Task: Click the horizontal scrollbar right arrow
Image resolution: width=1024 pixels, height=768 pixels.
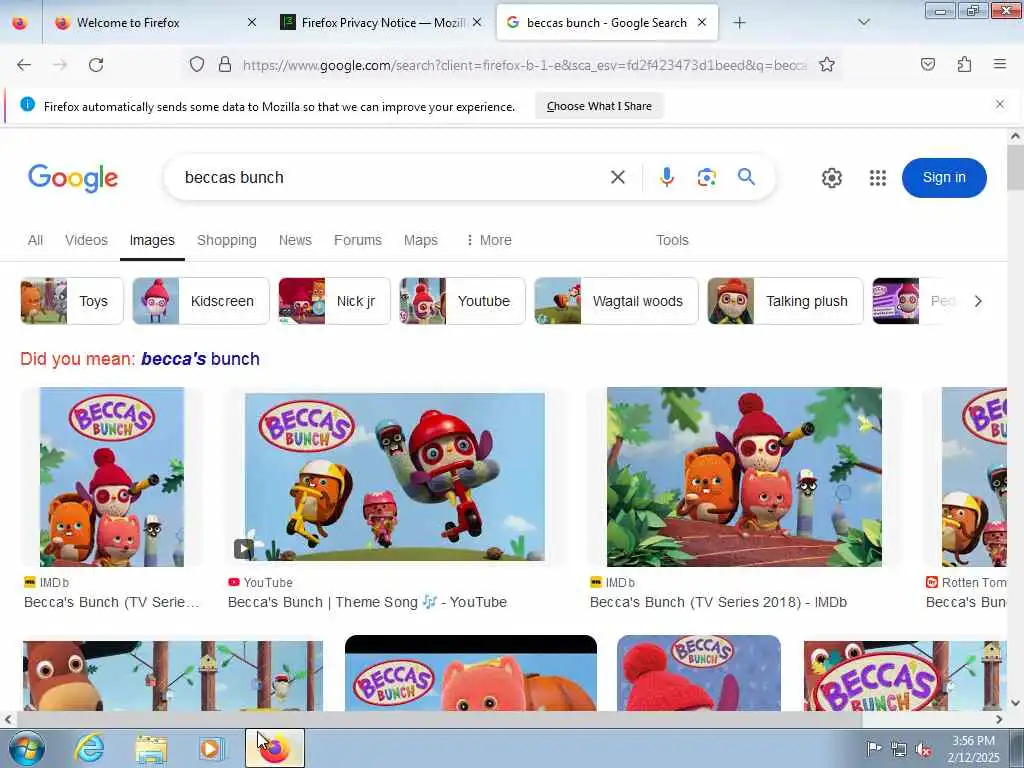Action: click(999, 720)
